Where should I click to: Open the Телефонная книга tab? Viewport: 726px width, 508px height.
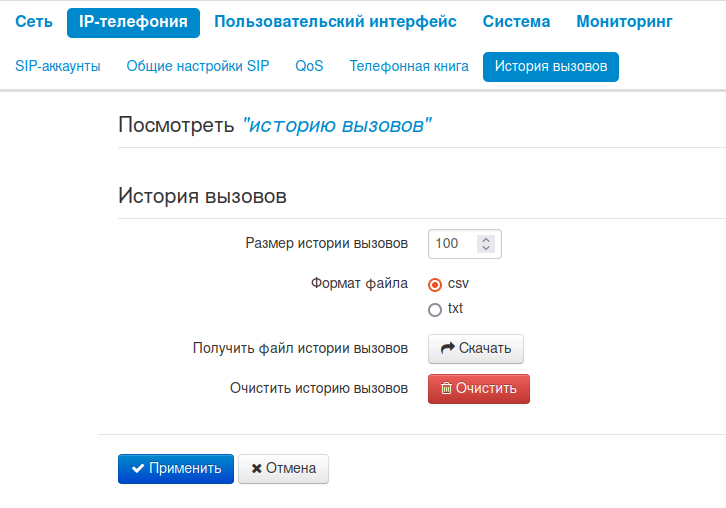[409, 67]
